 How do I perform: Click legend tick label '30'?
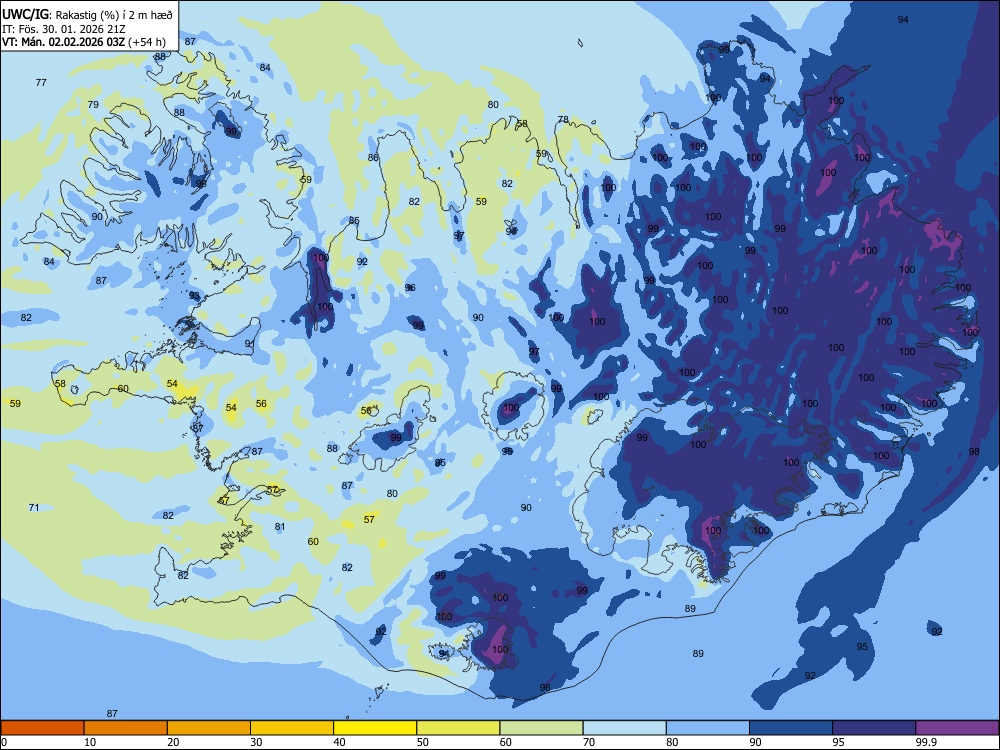(256, 742)
